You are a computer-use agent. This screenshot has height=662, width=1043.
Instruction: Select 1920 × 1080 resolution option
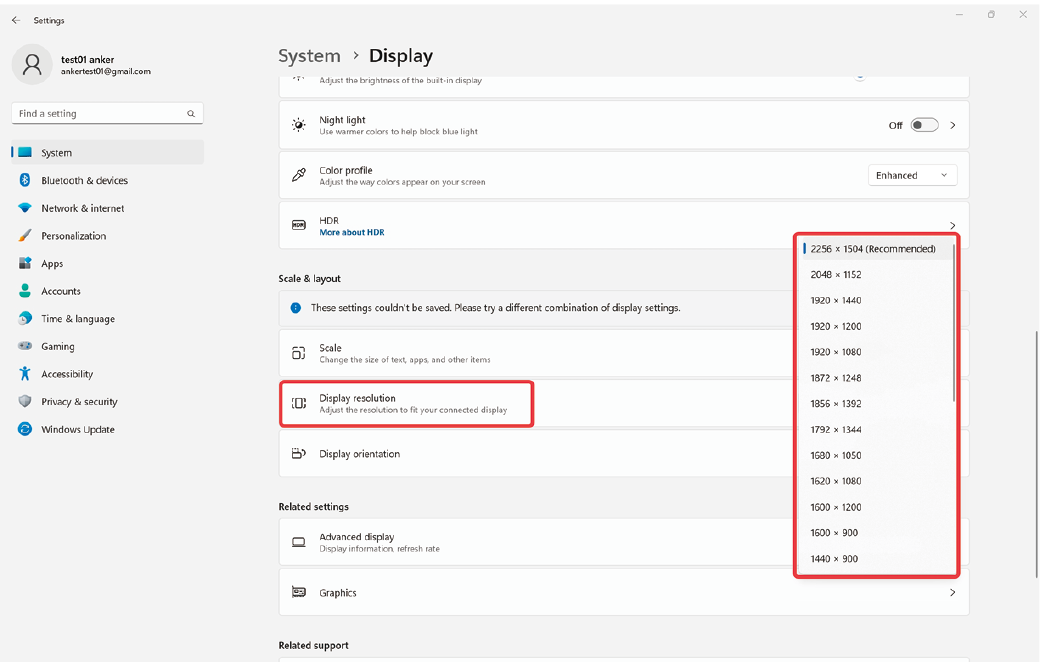click(836, 352)
